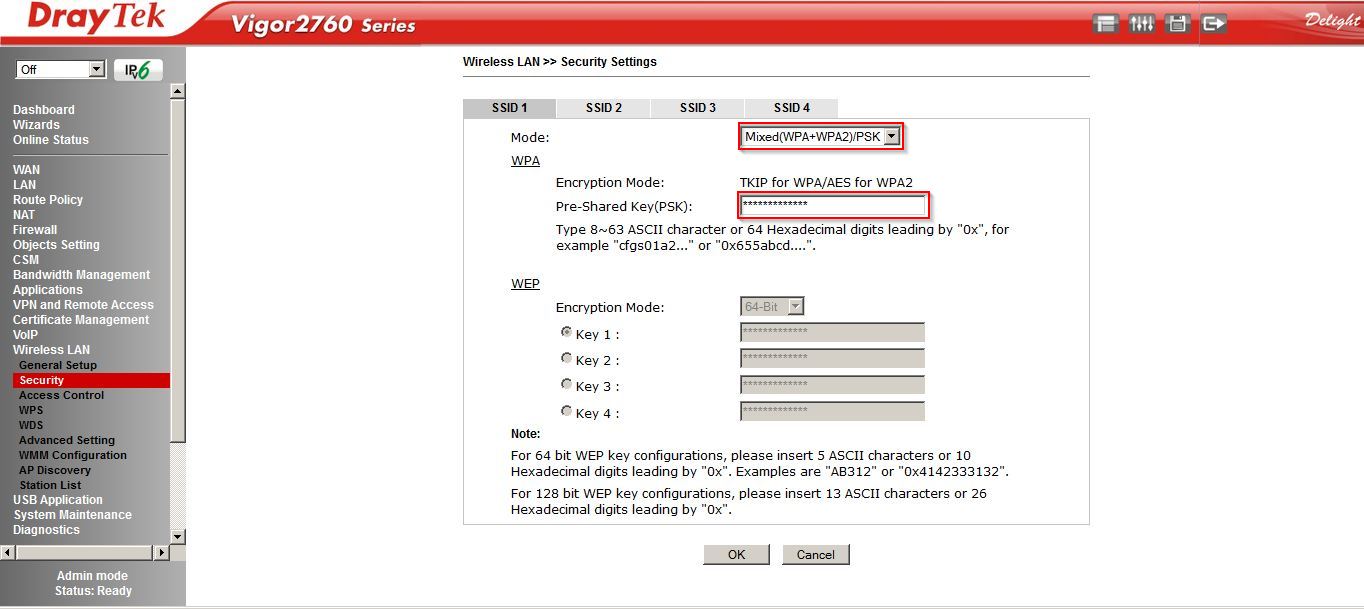
Task: Switch to the SSID 4 tab
Action: [x=791, y=108]
